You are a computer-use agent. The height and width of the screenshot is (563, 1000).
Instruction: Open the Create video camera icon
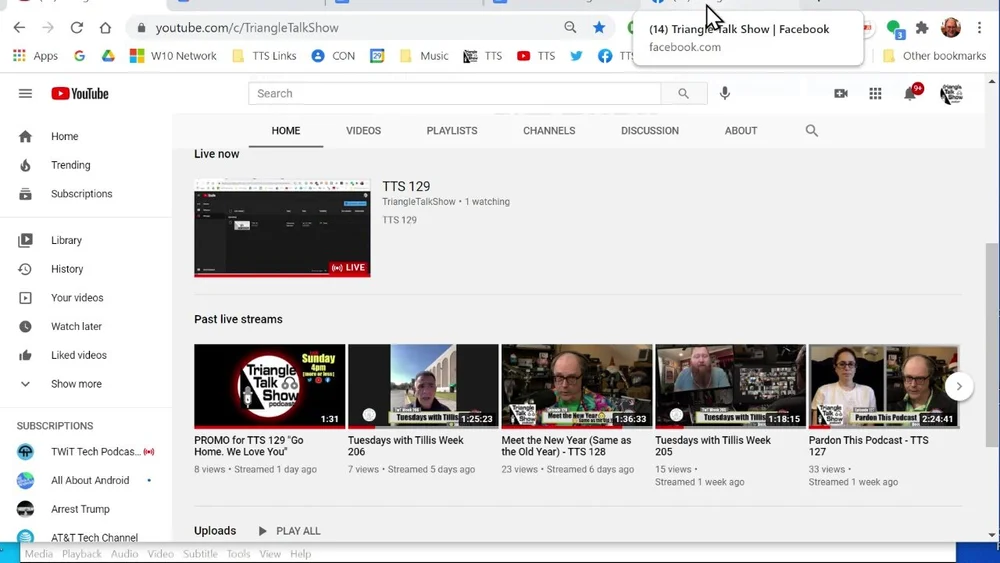[x=841, y=94]
